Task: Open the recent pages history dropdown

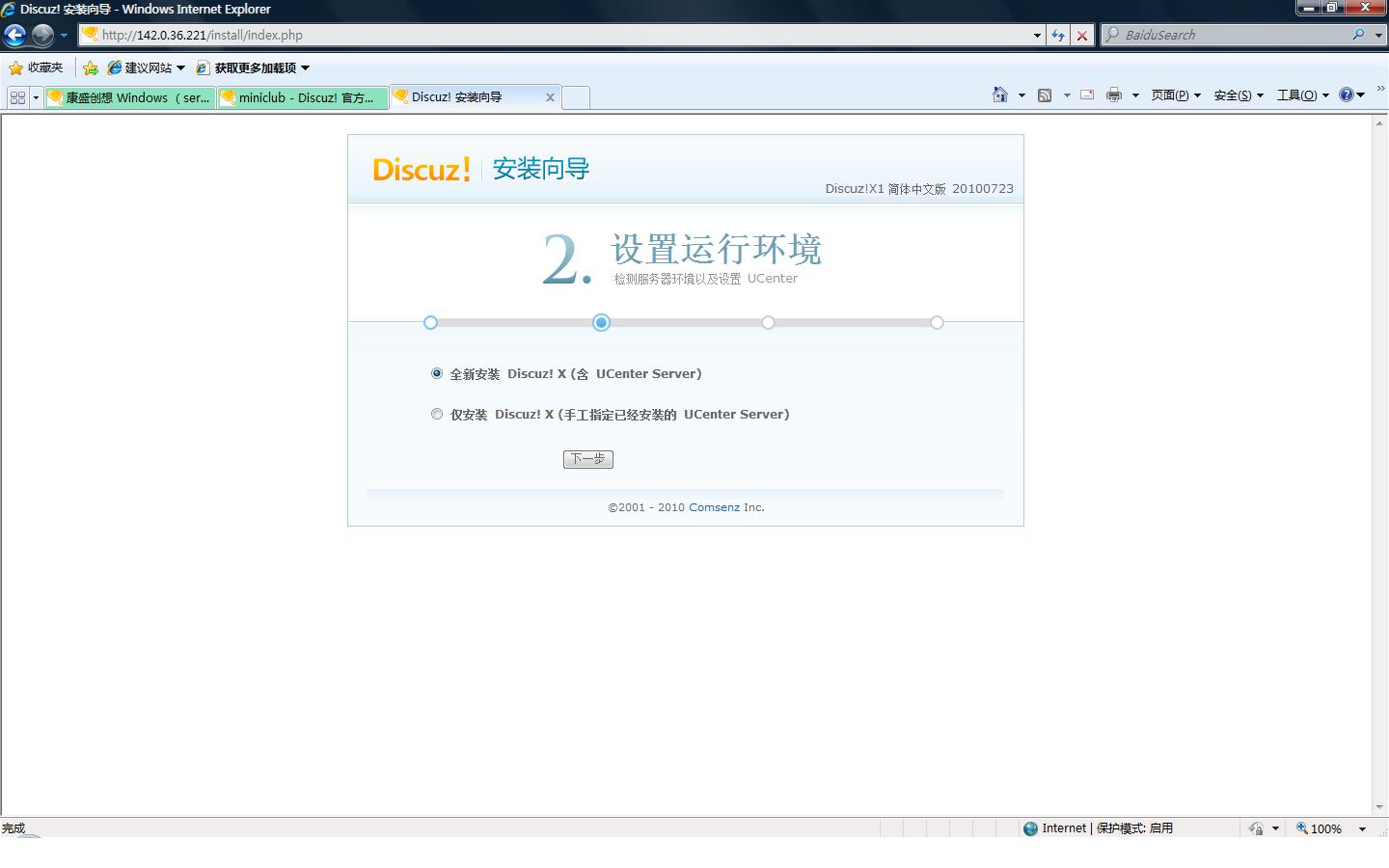Action: click(x=64, y=36)
